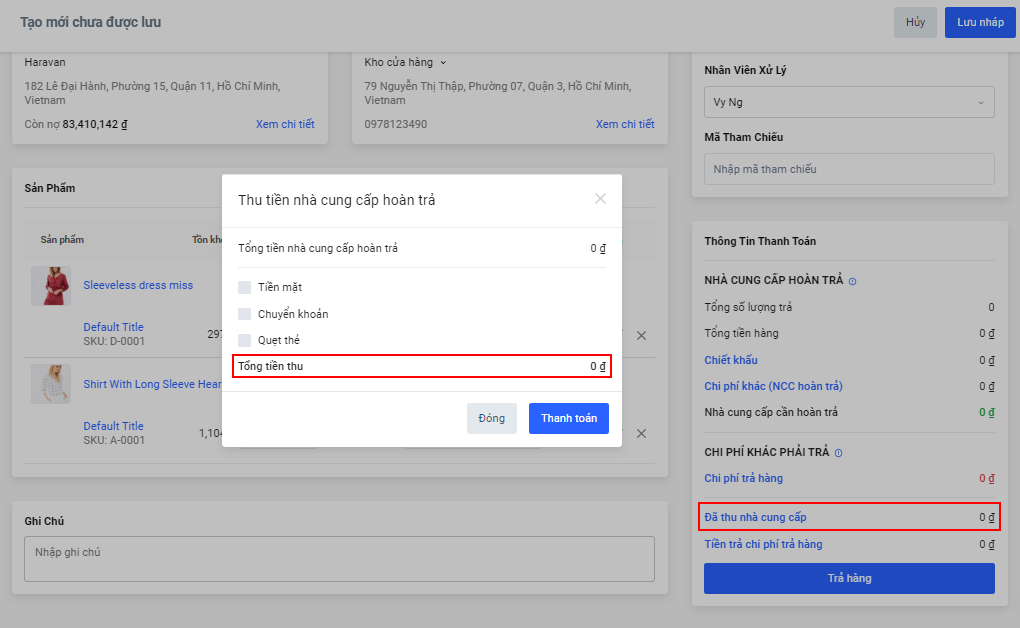Click the Lưu nháp button
The width and height of the screenshot is (1020, 628).
[x=979, y=22]
